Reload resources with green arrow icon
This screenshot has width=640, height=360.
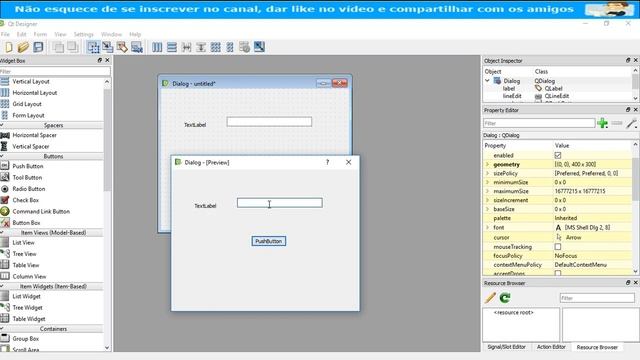(505, 298)
